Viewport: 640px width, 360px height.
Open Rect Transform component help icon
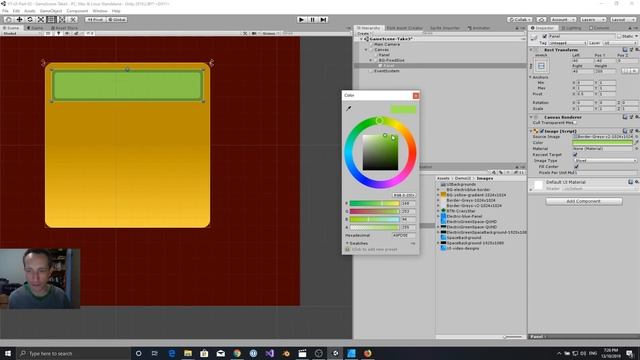tap(625, 50)
